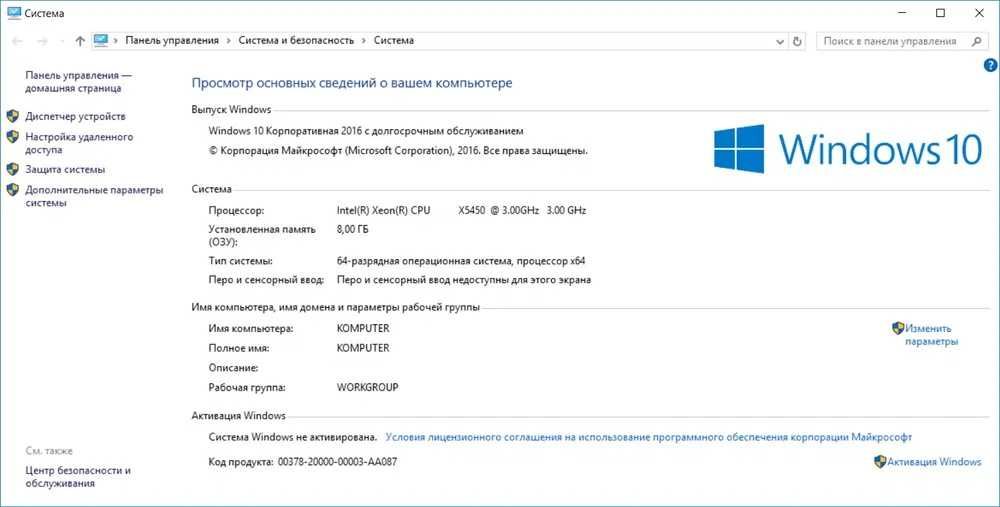Click the Активация Windows link

(x=934, y=462)
